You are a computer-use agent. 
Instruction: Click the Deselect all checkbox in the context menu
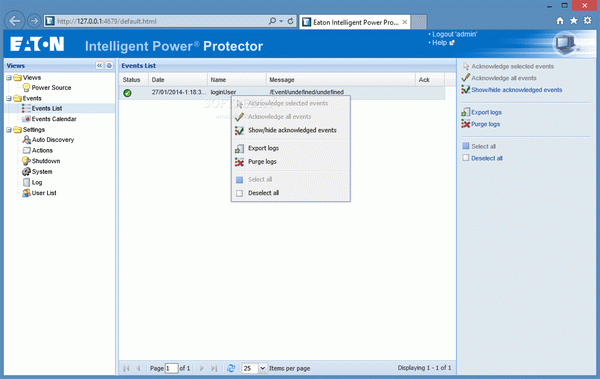tap(240, 193)
